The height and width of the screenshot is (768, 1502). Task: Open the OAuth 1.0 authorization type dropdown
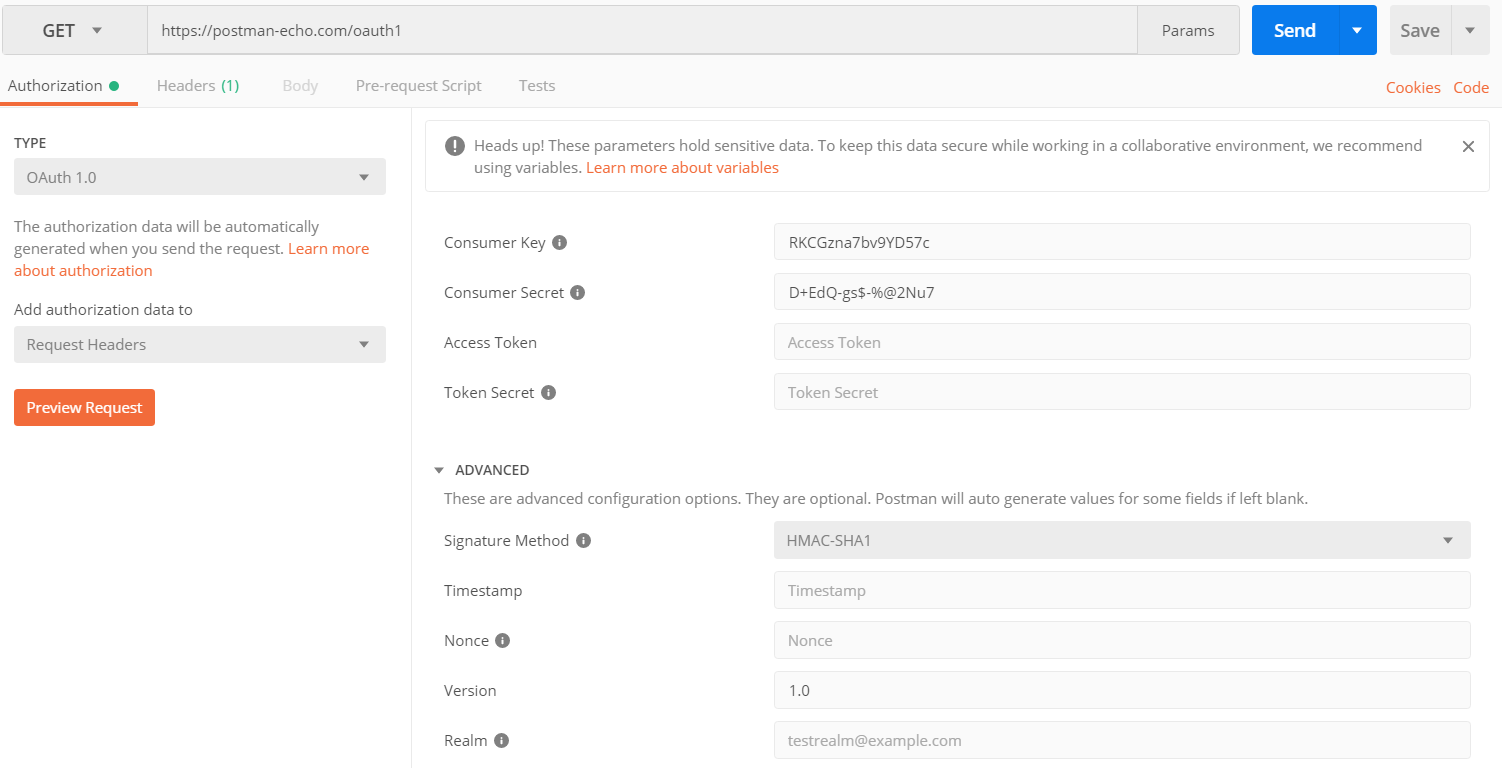(199, 176)
